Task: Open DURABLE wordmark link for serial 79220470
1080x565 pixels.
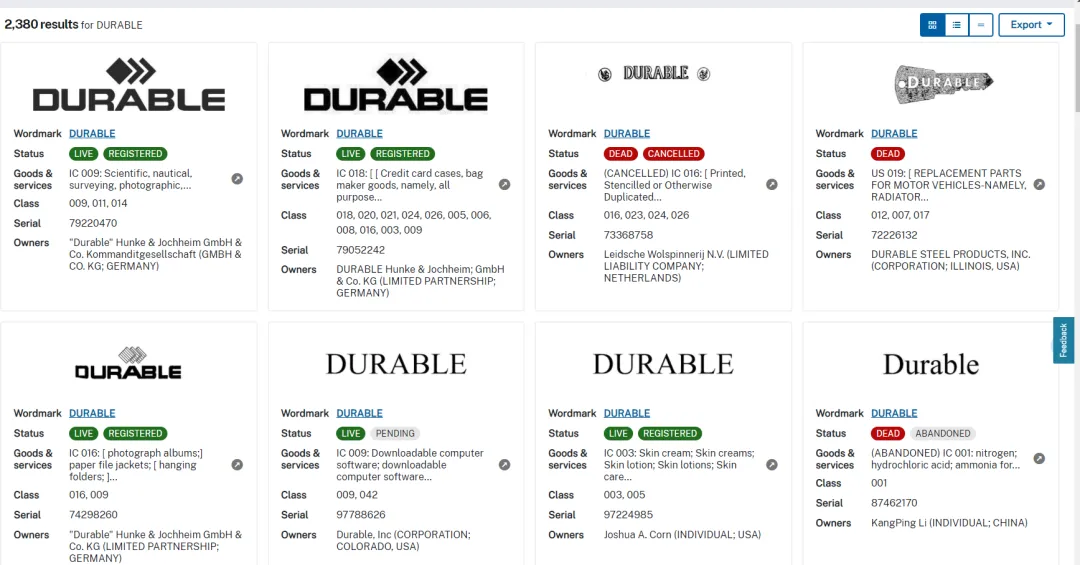Action: (92, 134)
